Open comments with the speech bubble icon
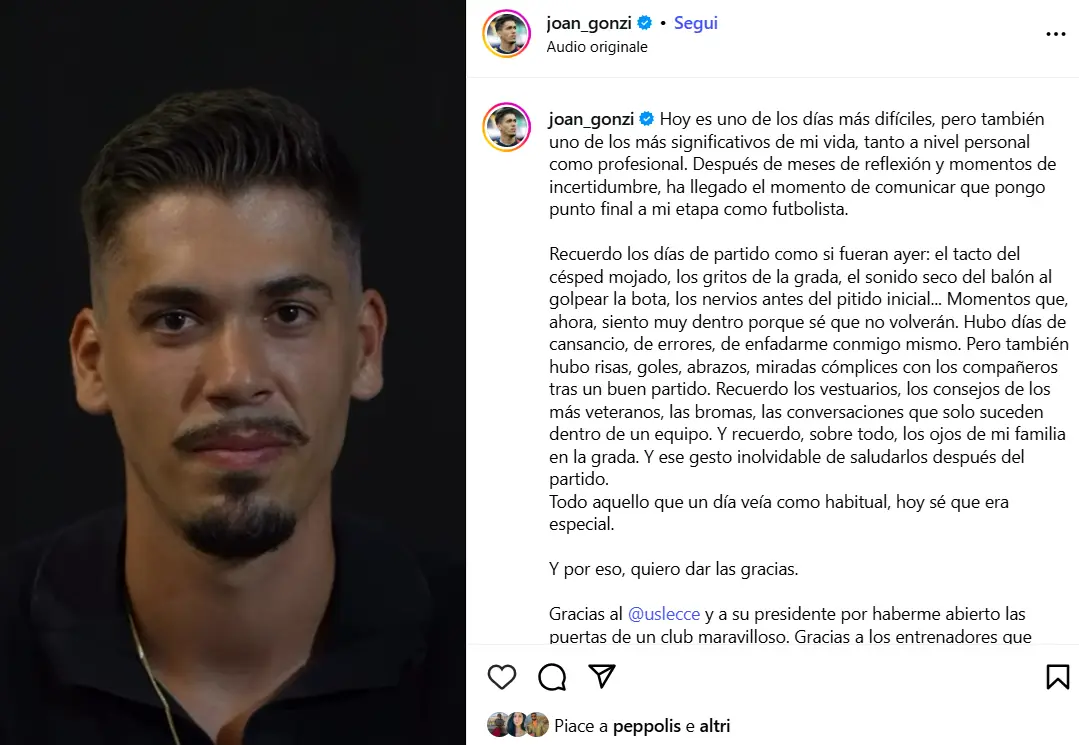This screenshot has width=1079, height=745. tap(552, 677)
